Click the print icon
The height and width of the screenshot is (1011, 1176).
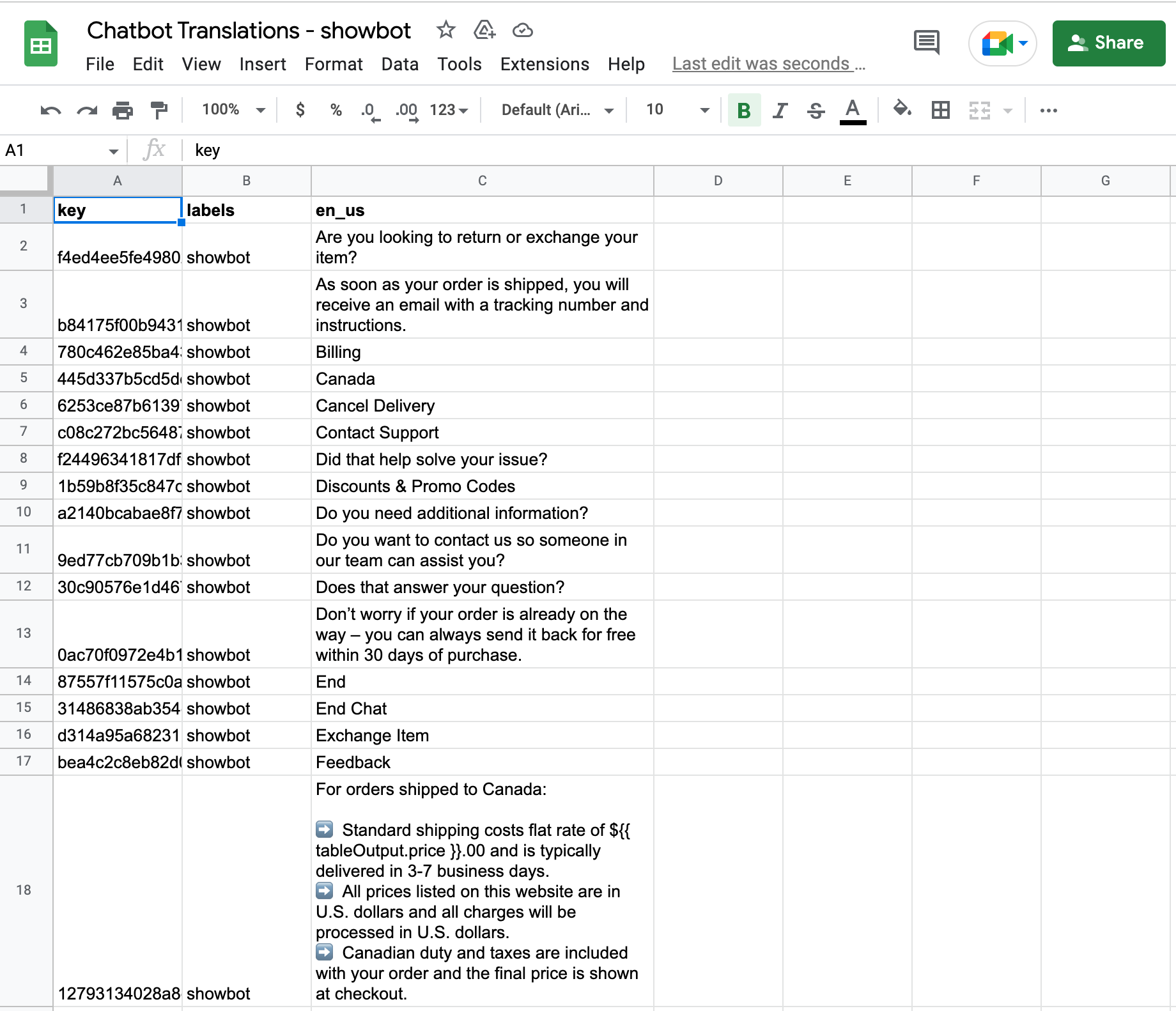click(122, 111)
